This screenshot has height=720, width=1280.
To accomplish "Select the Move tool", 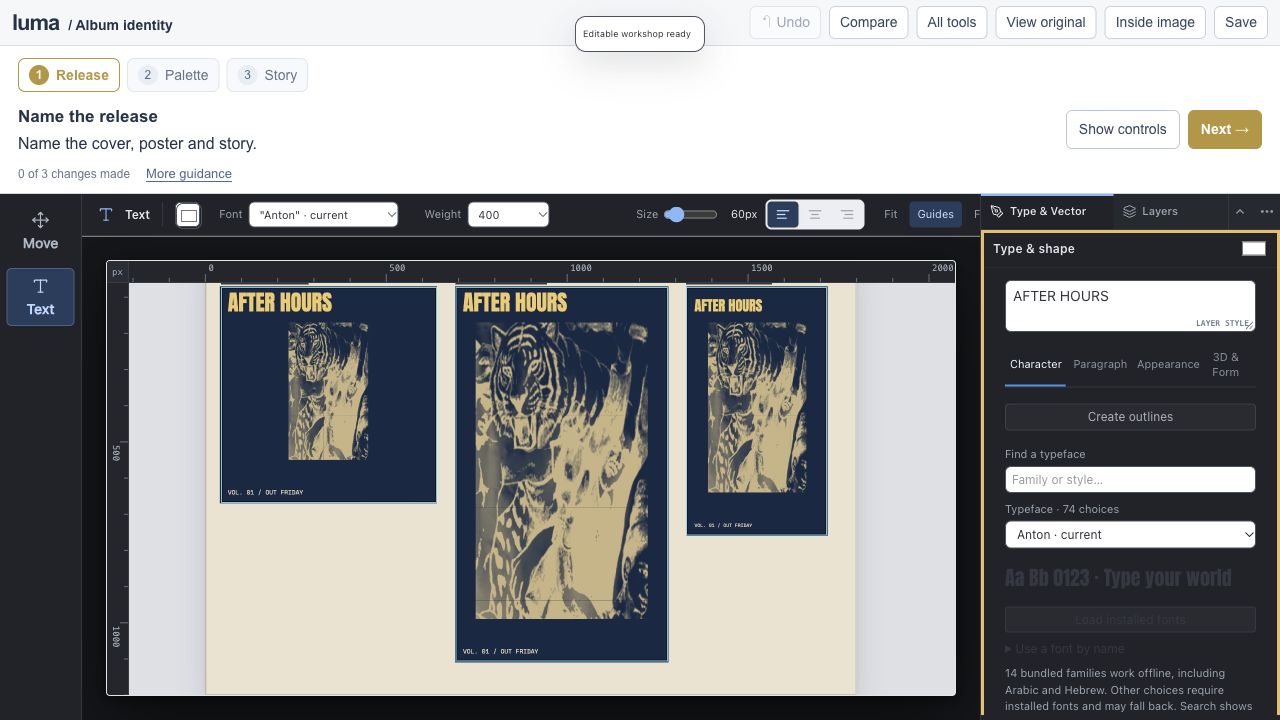I will pyautogui.click(x=40, y=230).
